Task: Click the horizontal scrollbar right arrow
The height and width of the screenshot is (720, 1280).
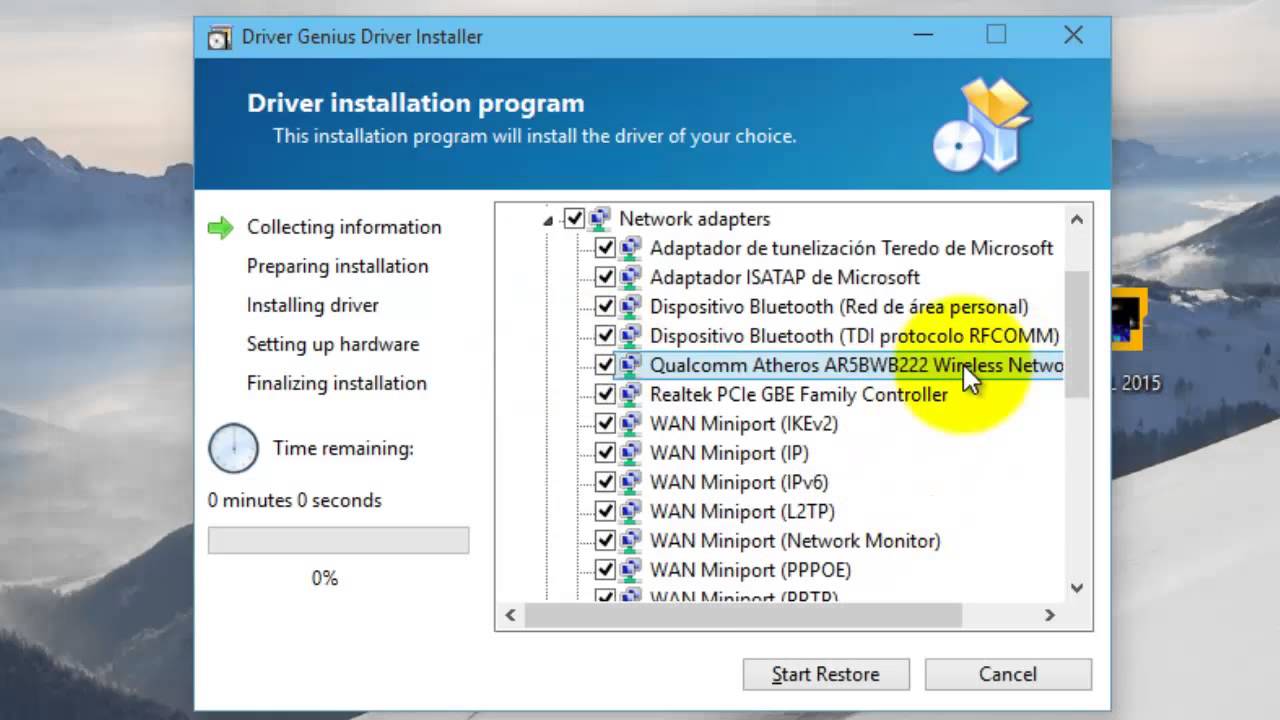Action: click(1050, 615)
